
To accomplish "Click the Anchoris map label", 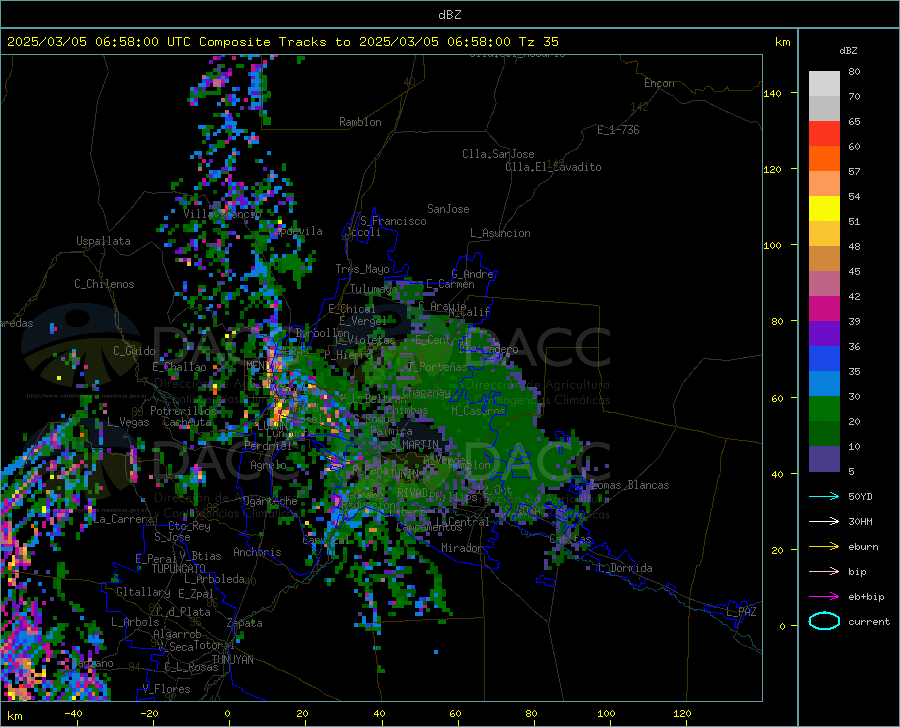I will point(257,552).
